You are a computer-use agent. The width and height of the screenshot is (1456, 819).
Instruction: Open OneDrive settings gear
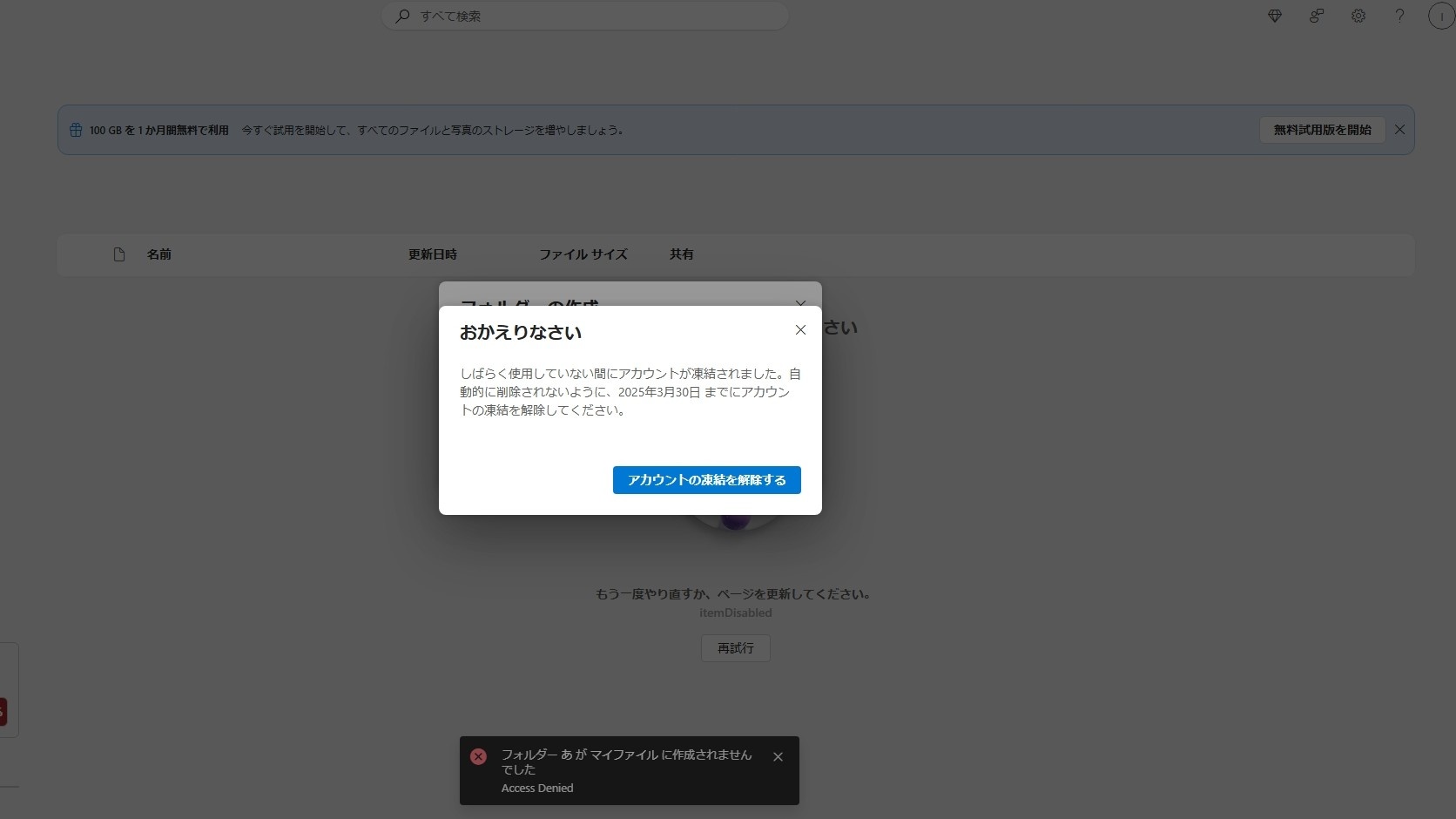1358,16
